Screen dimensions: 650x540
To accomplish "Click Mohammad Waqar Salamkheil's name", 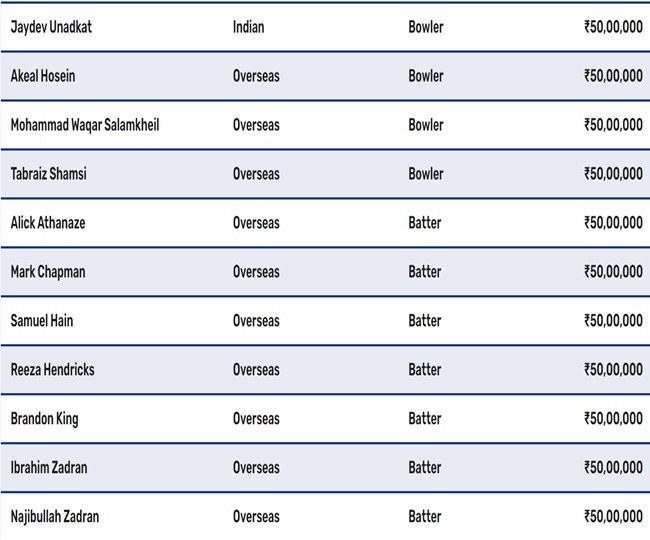I will 85,125.
